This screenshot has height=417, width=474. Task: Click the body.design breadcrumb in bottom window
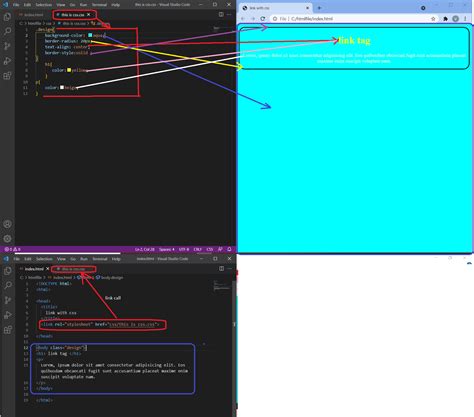(110, 277)
